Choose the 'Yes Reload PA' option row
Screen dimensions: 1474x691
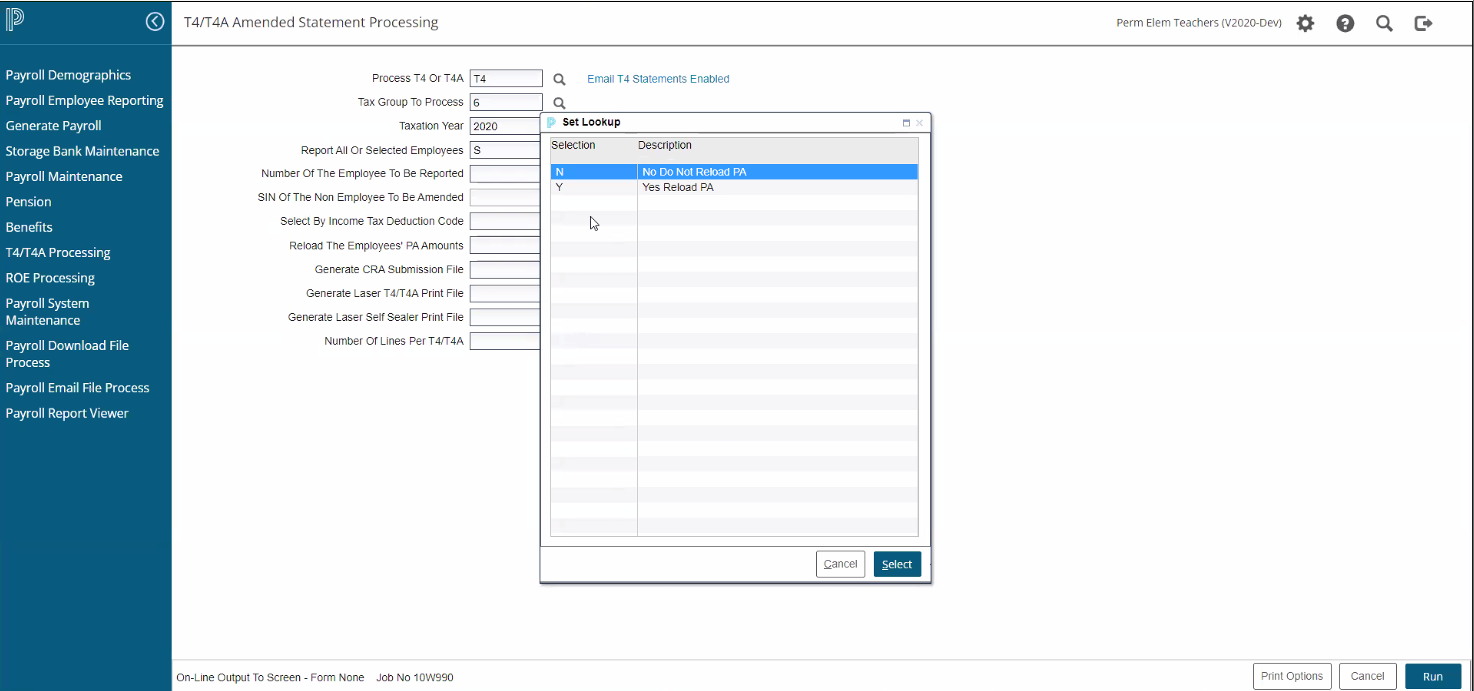point(733,187)
